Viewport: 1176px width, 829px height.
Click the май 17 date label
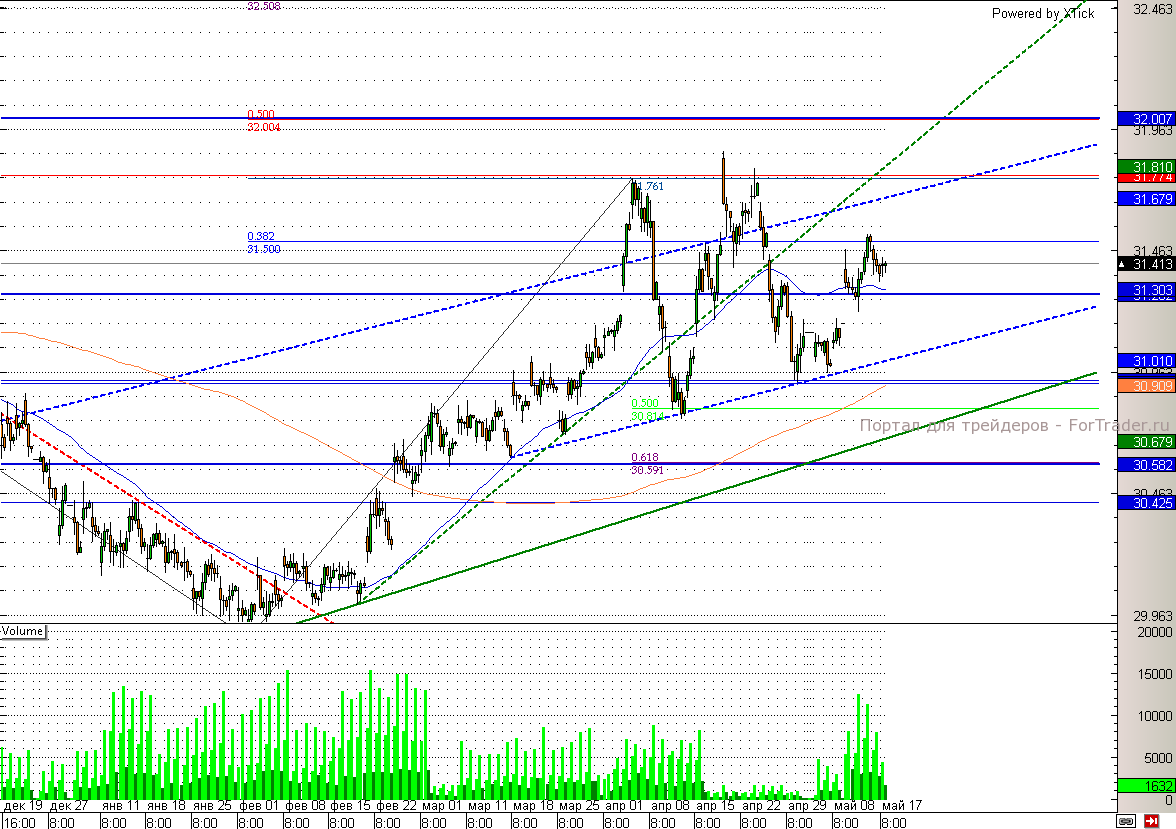point(902,805)
